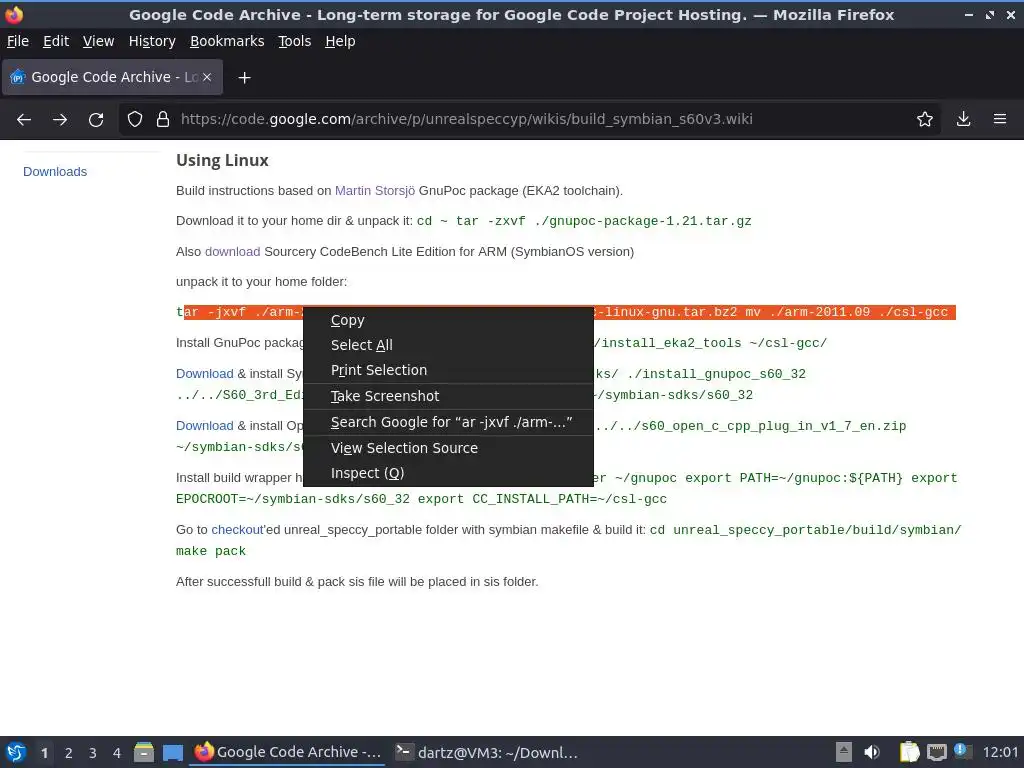Open tracking protection shield icon

point(135,119)
